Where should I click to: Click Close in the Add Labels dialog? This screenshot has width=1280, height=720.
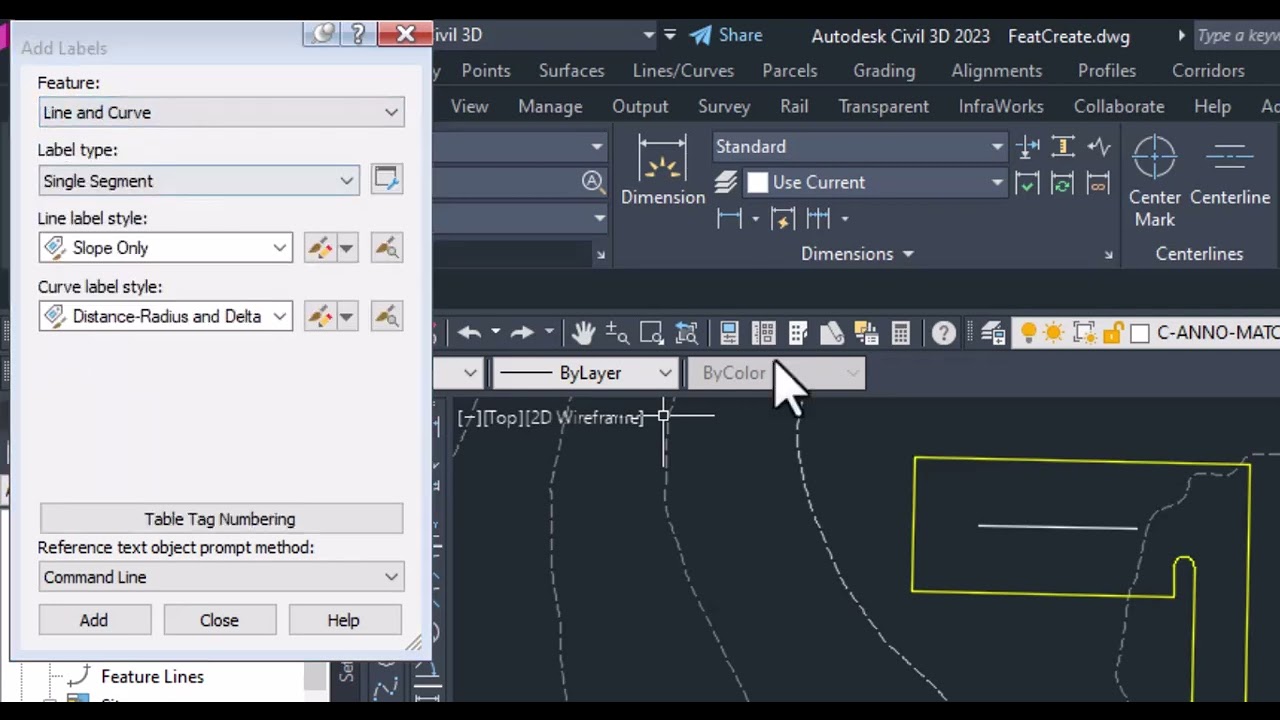pos(219,620)
